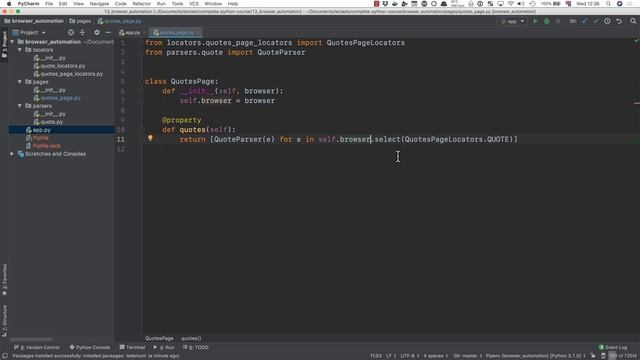640x360 pixels.
Task: Open the VCS menu
Action: click(x=194, y=4)
